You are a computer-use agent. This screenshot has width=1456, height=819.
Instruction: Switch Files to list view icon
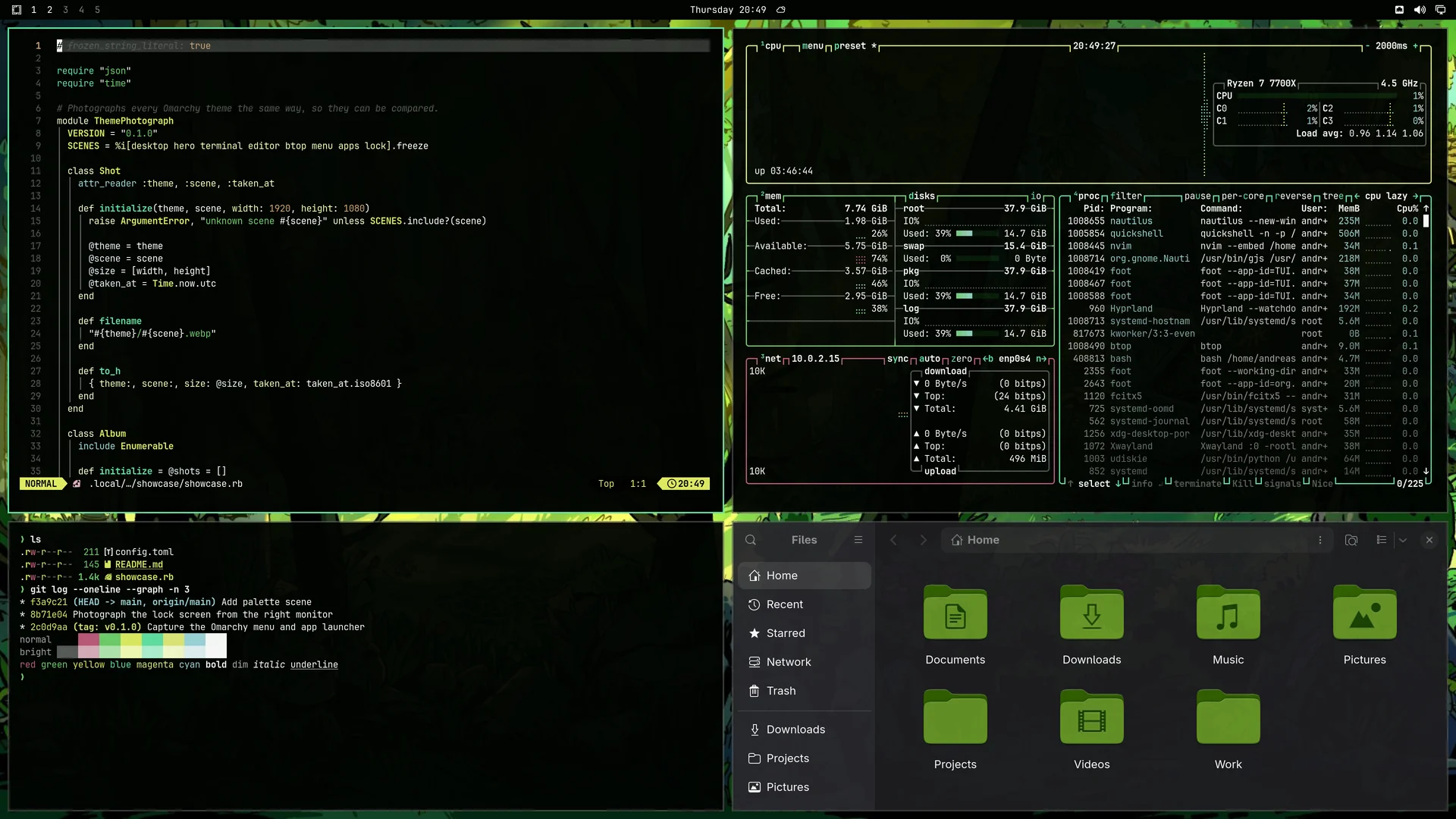tap(1382, 540)
